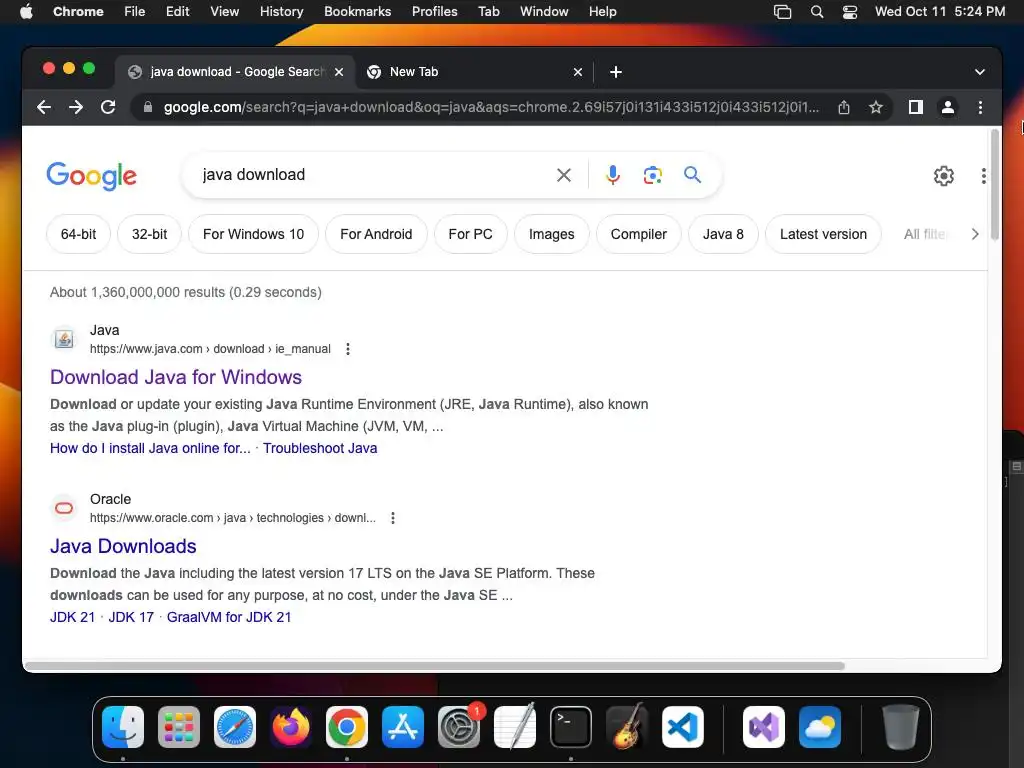
Task: Apply the Java 8 filter chip
Action: point(723,234)
